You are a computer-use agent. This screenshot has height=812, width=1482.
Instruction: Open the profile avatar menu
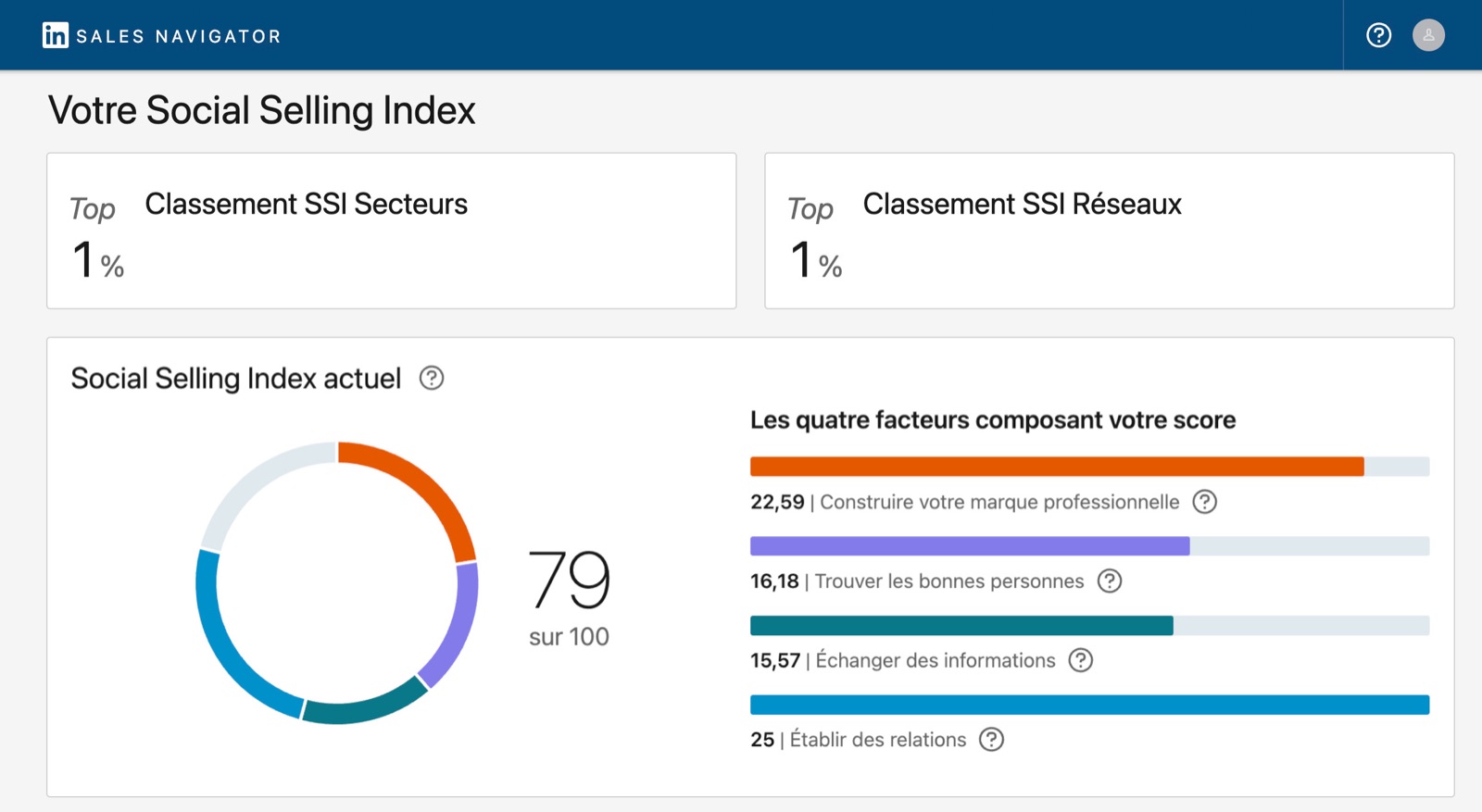(x=1428, y=35)
